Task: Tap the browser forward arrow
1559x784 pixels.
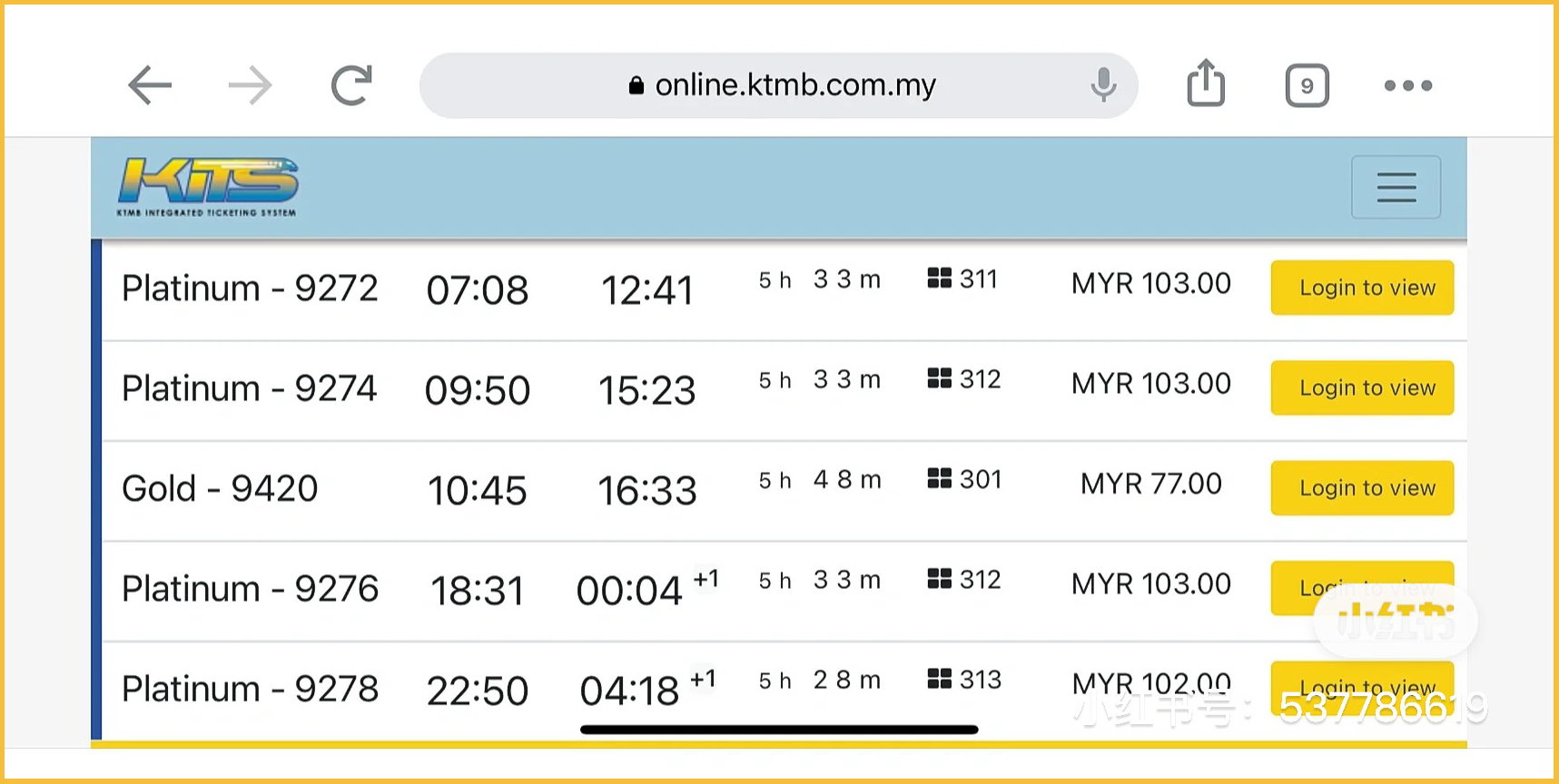Action: (x=250, y=86)
